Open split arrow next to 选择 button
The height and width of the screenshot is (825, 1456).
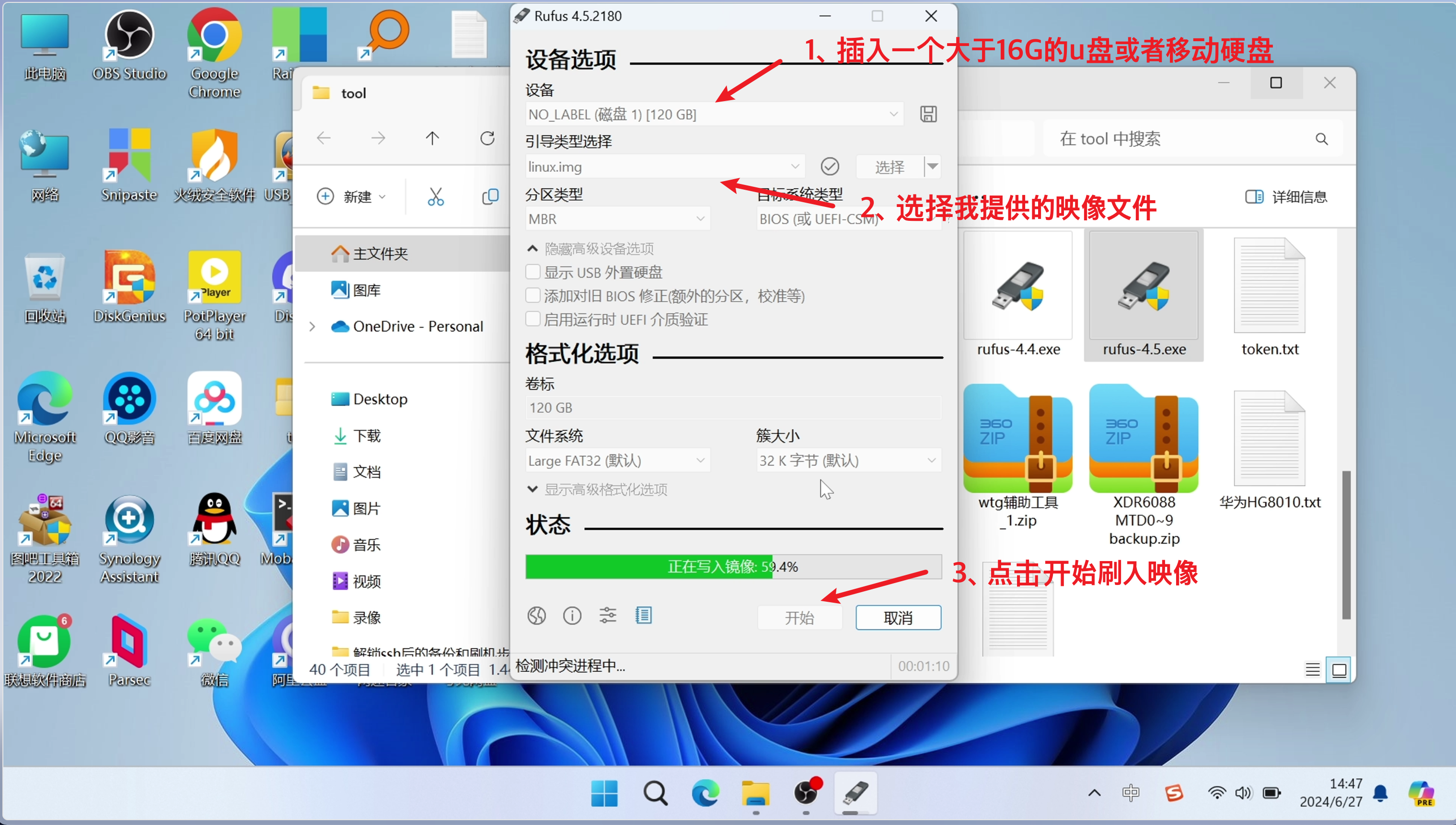pos(933,167)
